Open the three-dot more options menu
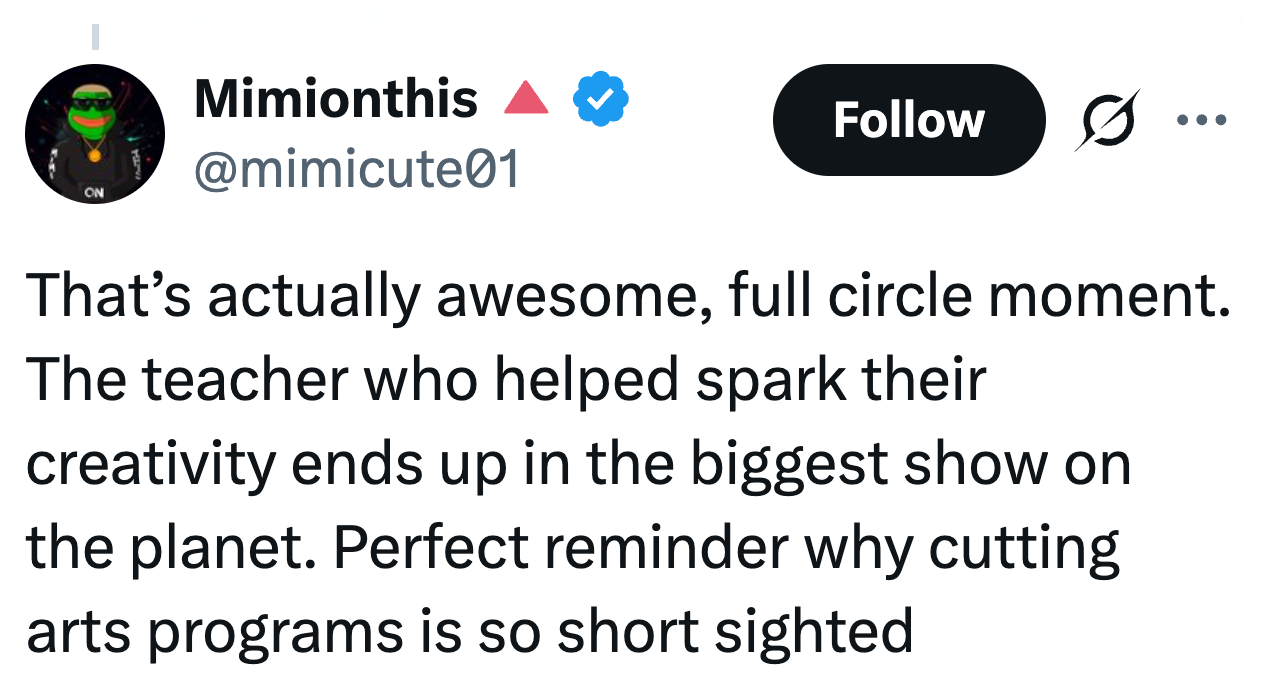 pyautogui.click(x=1201, y=120)
